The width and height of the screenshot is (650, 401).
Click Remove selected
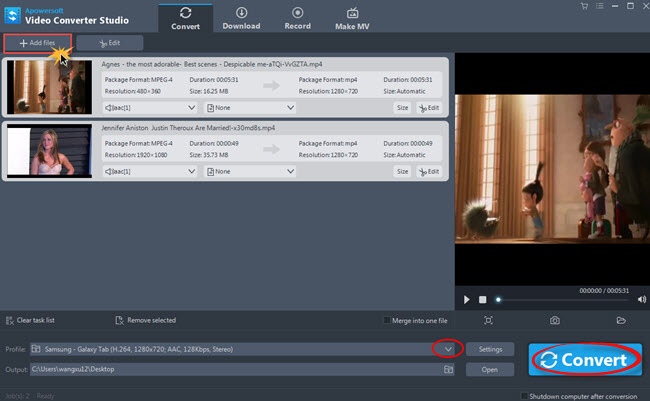point(146,321)
